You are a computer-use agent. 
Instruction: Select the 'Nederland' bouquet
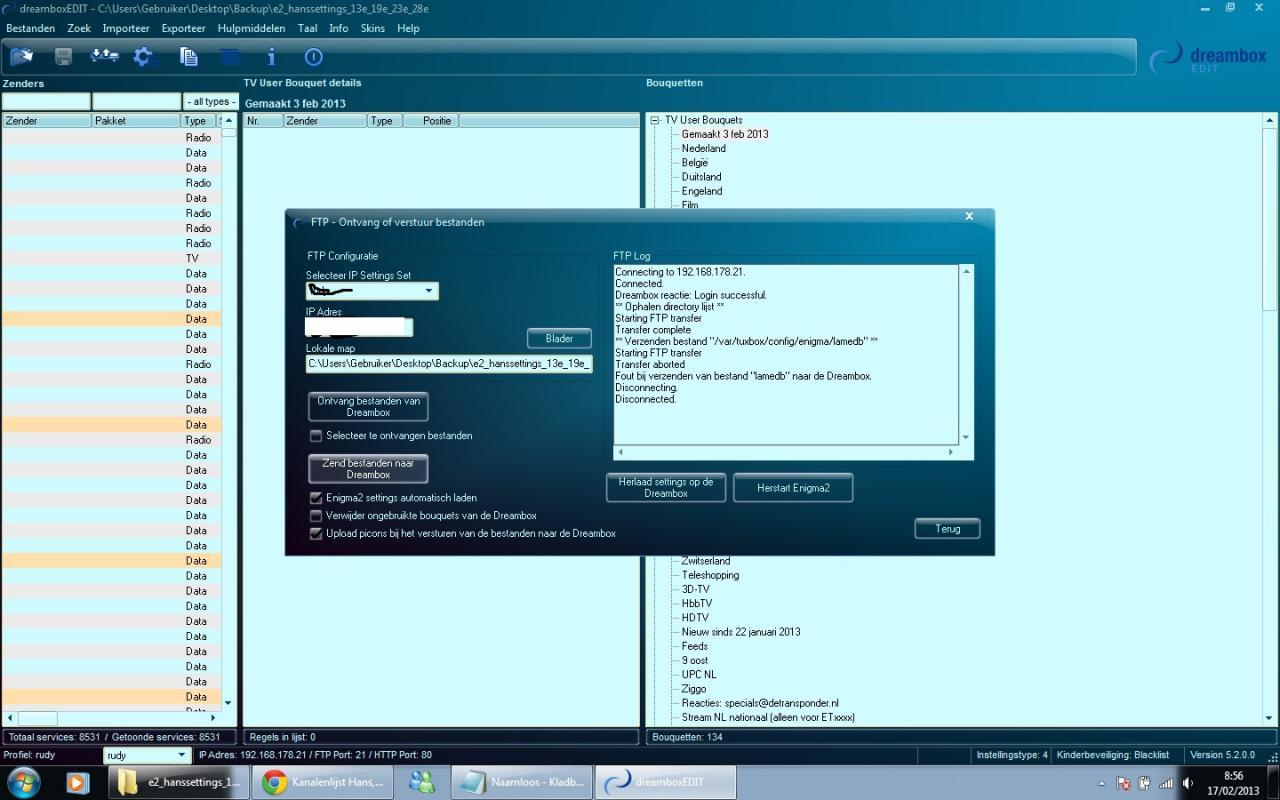[704, 148]
